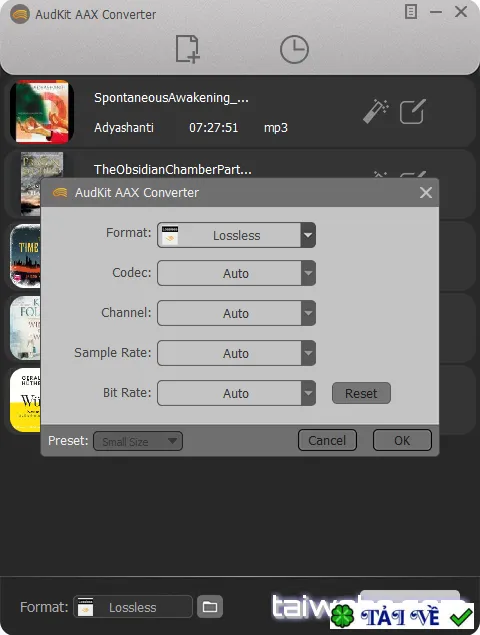480x635 pixels.
Task: Click the AudKit logo in main title bar
Action: (20, 15)
